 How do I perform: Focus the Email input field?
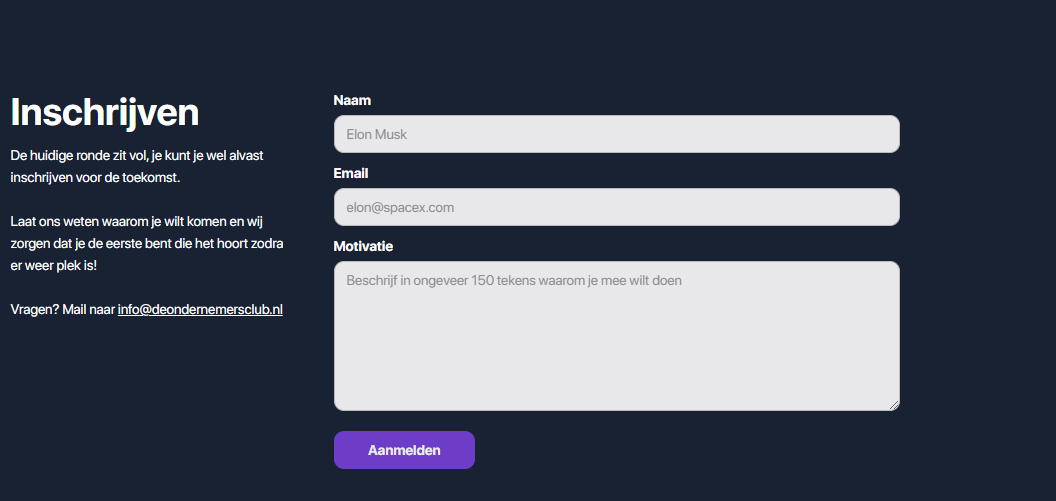(x=616, y=207)
